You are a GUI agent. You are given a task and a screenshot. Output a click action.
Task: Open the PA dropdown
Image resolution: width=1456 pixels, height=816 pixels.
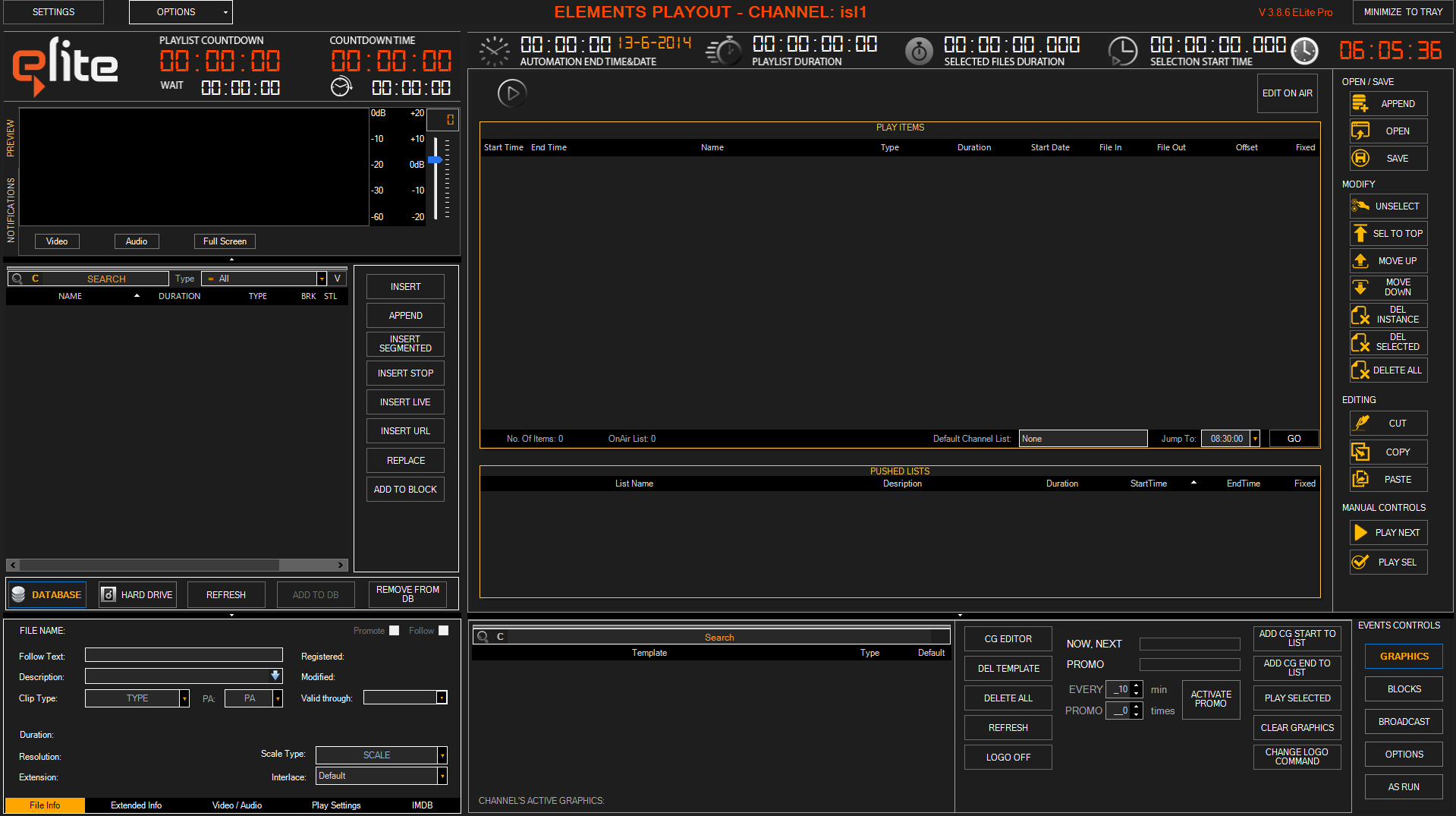click(278, 698)
